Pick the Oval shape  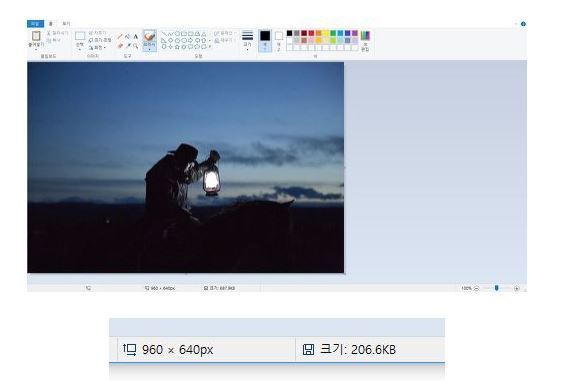tap(177, 34)
